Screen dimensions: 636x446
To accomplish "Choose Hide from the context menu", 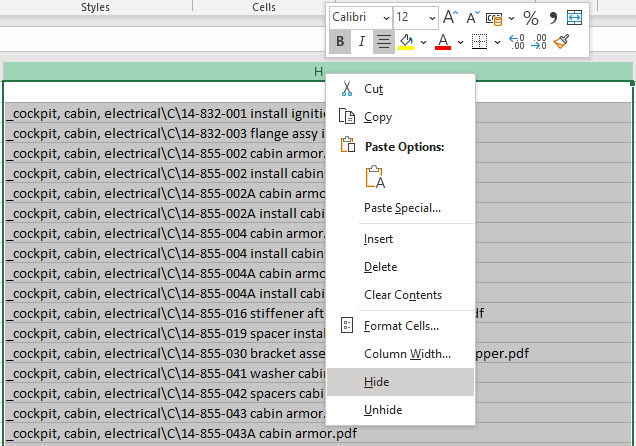I will tap(377, 382).
